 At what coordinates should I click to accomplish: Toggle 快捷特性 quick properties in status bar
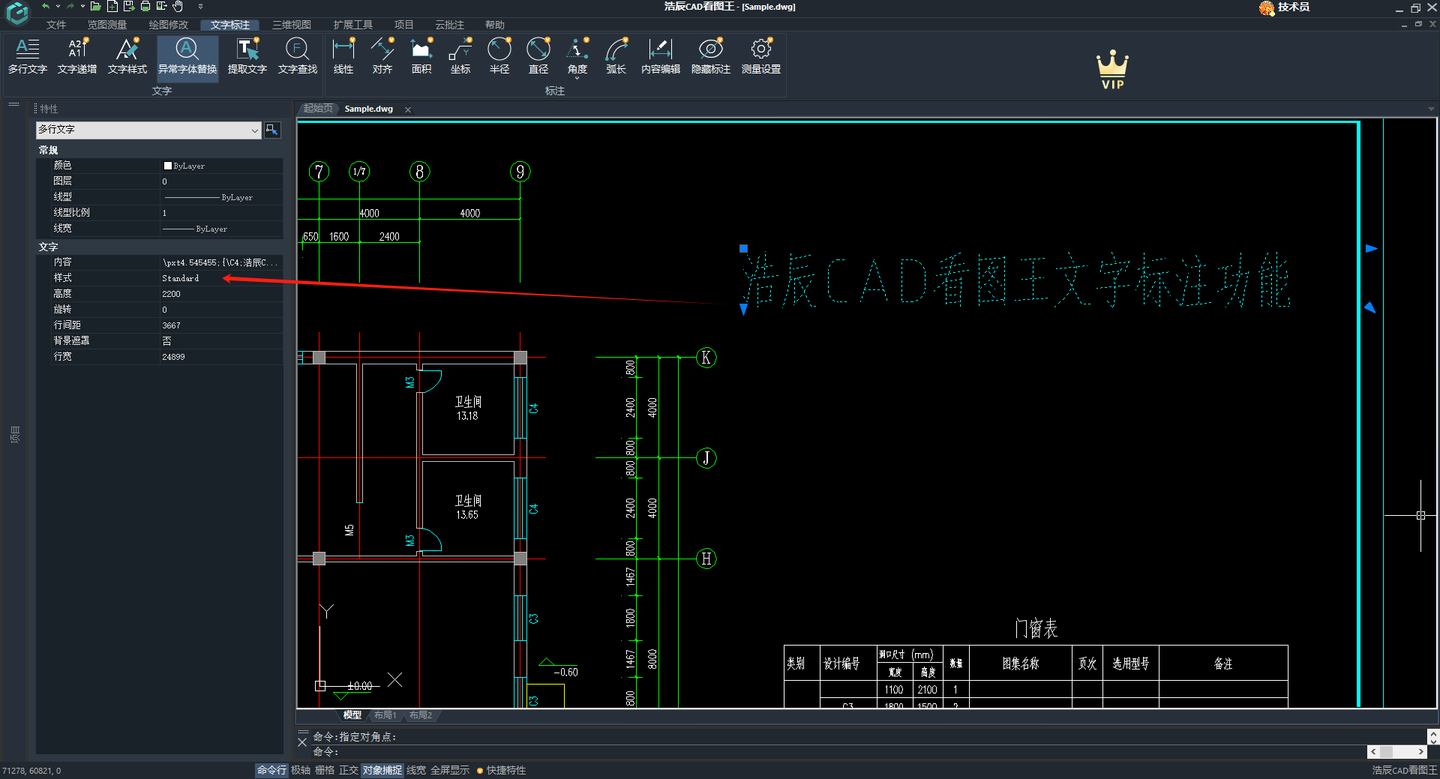[x=501, y=770]
